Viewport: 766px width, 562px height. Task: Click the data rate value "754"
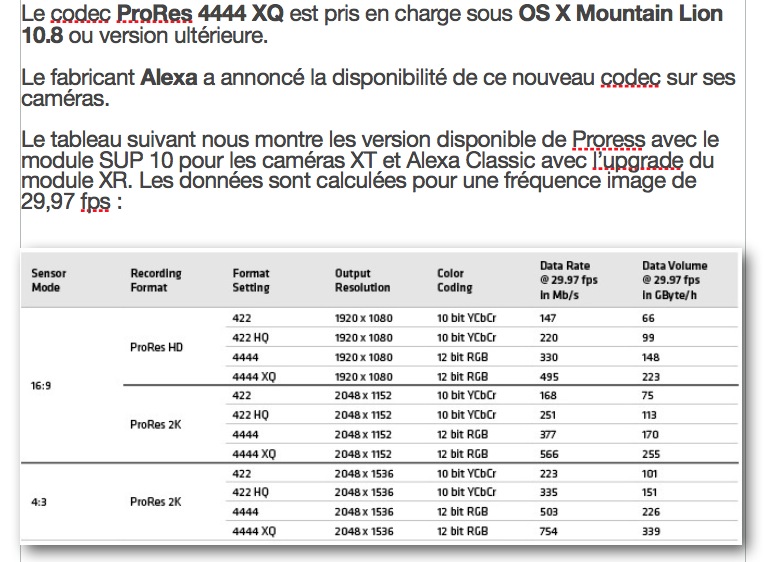point(548,531)
